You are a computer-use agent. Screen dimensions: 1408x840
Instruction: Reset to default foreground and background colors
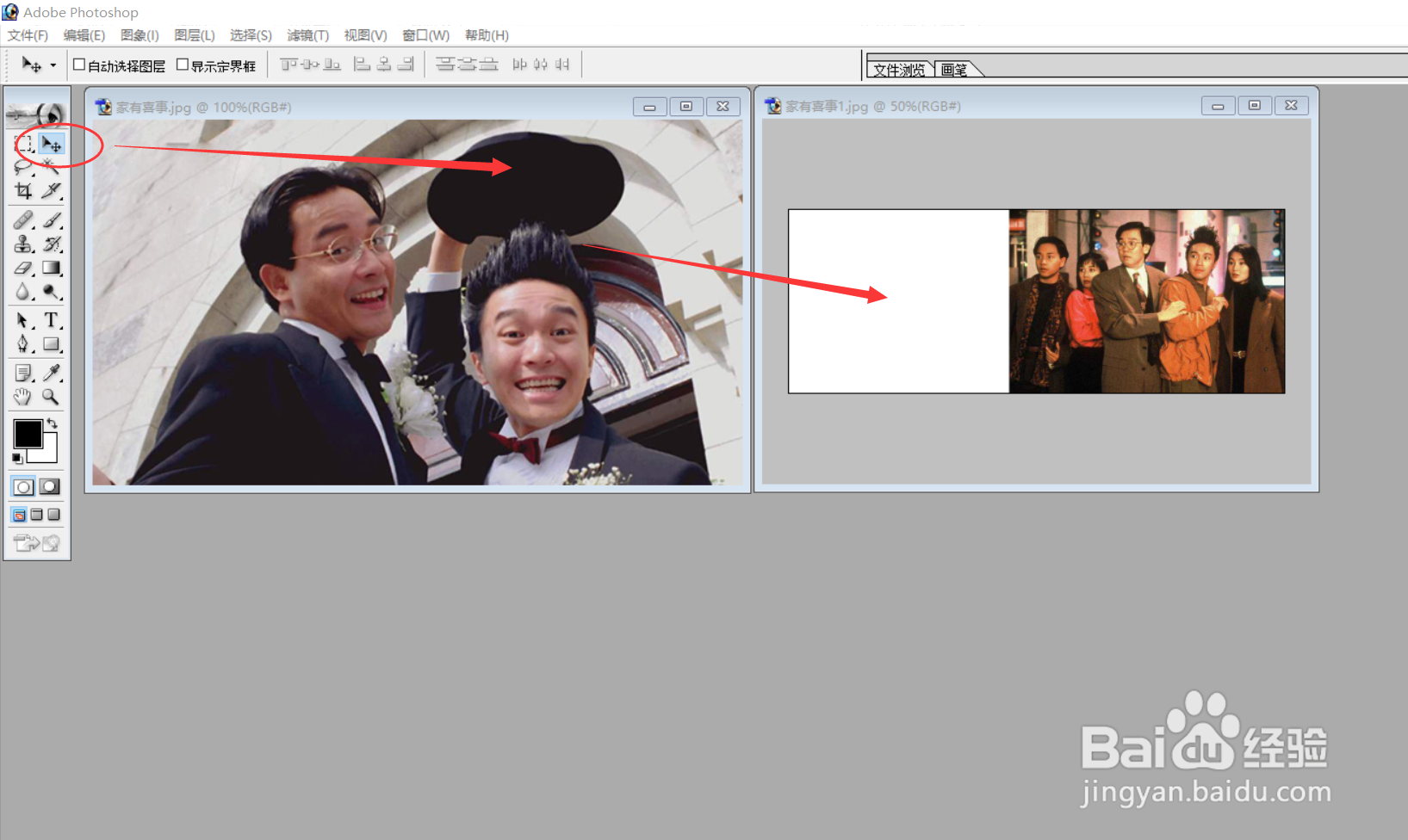17,458
